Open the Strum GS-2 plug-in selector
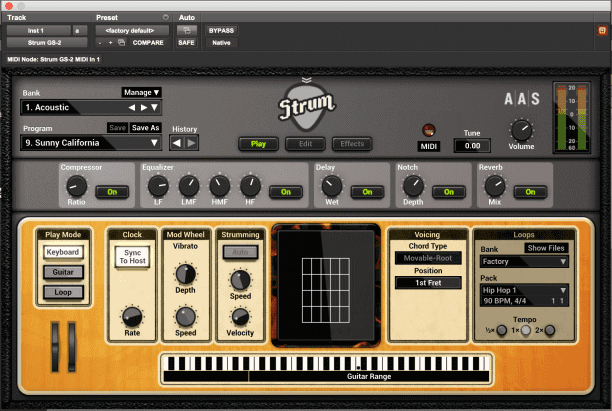612x411 pixels. coord(47,43)
